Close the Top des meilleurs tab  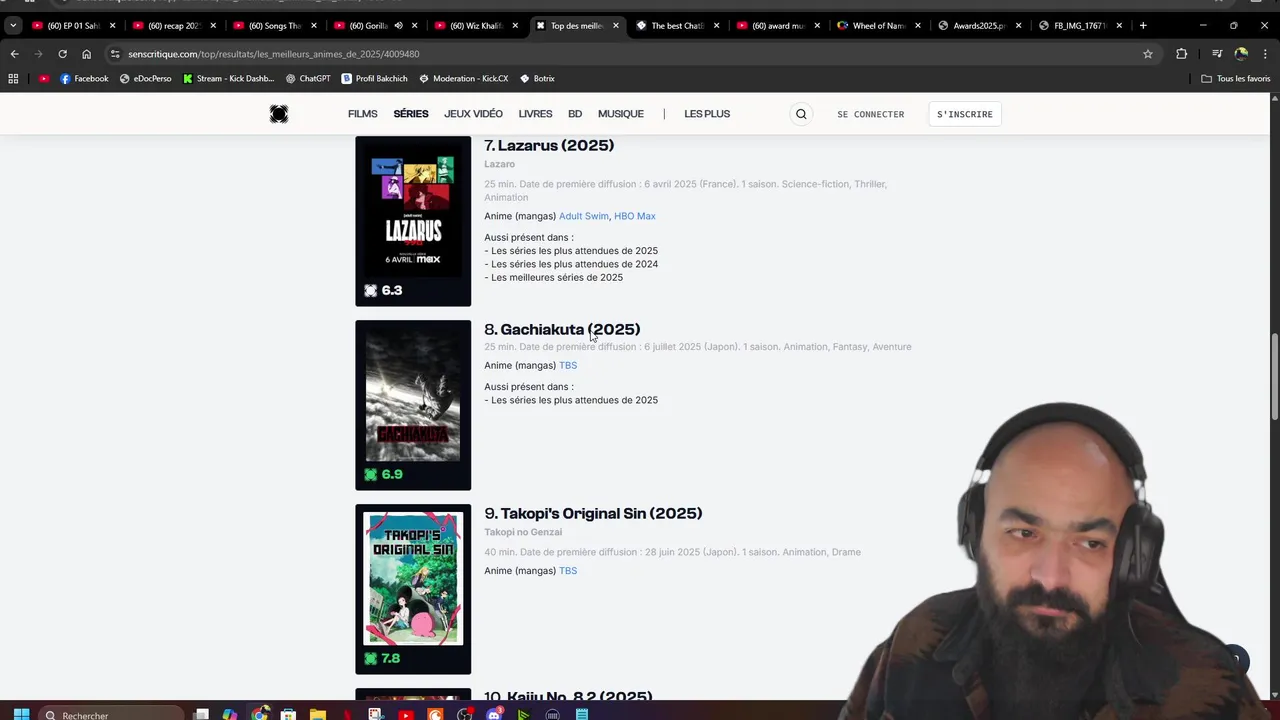[x=616, y=25]
